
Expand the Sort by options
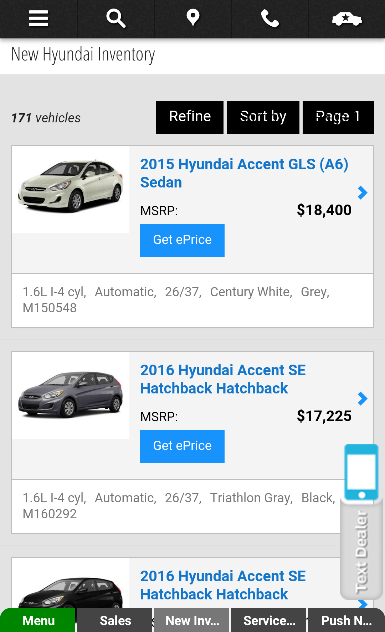point(263,117)
